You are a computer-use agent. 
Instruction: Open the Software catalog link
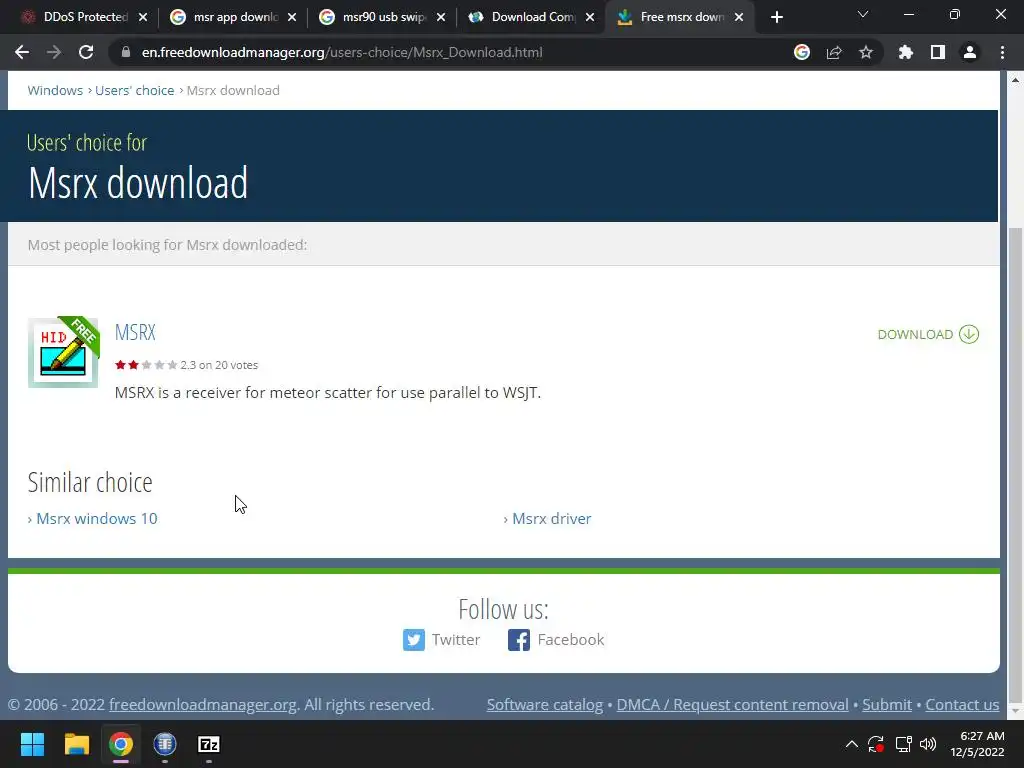click(x=545, y=705)
